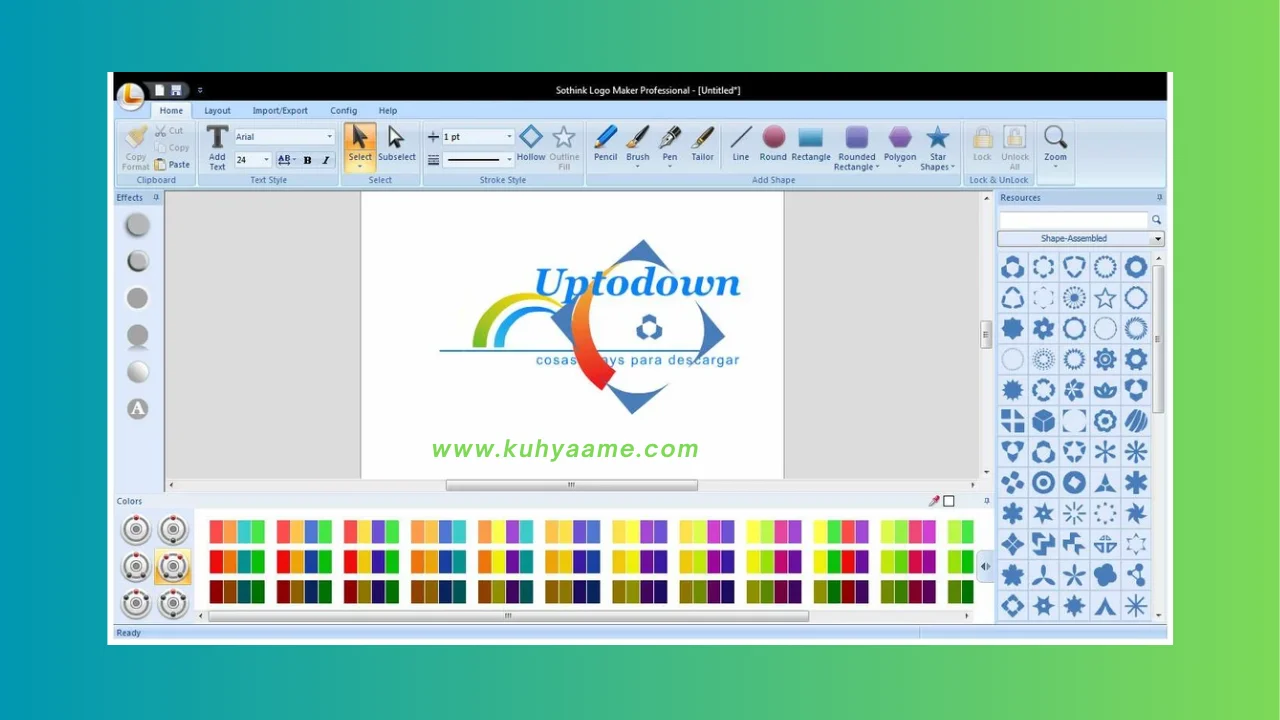Click the horizontal canvas scrollbar thumb

coord(572,485)
